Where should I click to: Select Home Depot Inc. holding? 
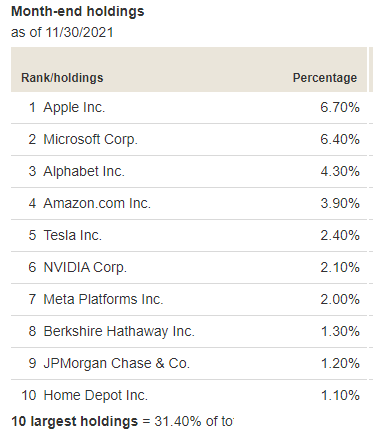click(x=96, y=395)
